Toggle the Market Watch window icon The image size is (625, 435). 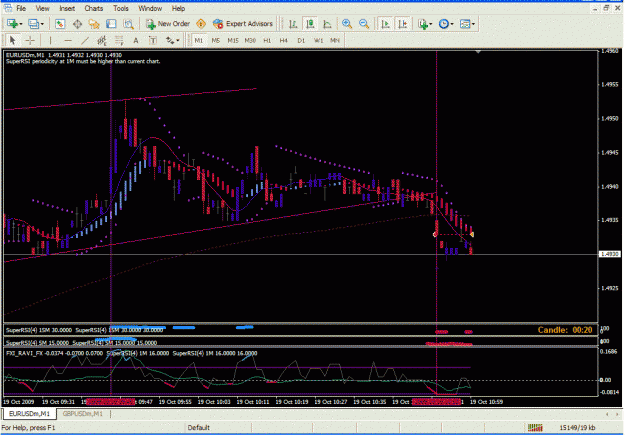pos(60,24)
